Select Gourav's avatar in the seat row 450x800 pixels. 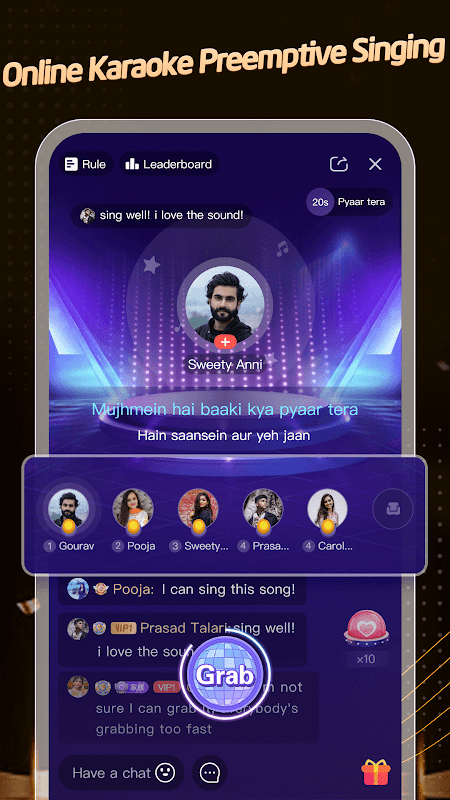(68, 509)
